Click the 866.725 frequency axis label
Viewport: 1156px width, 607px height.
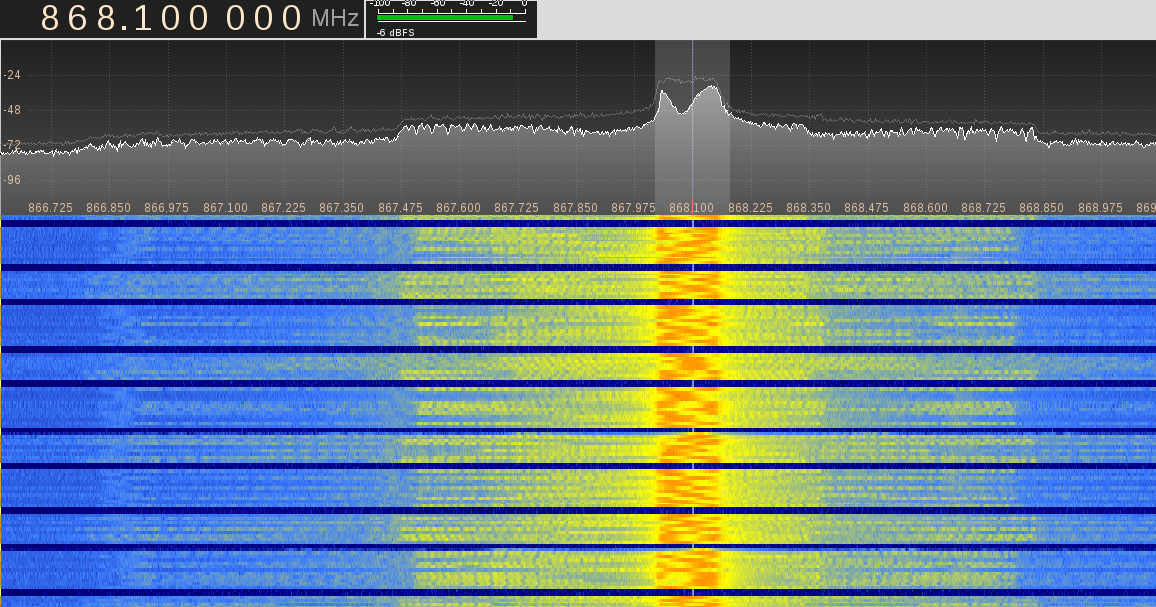(50, 208)
